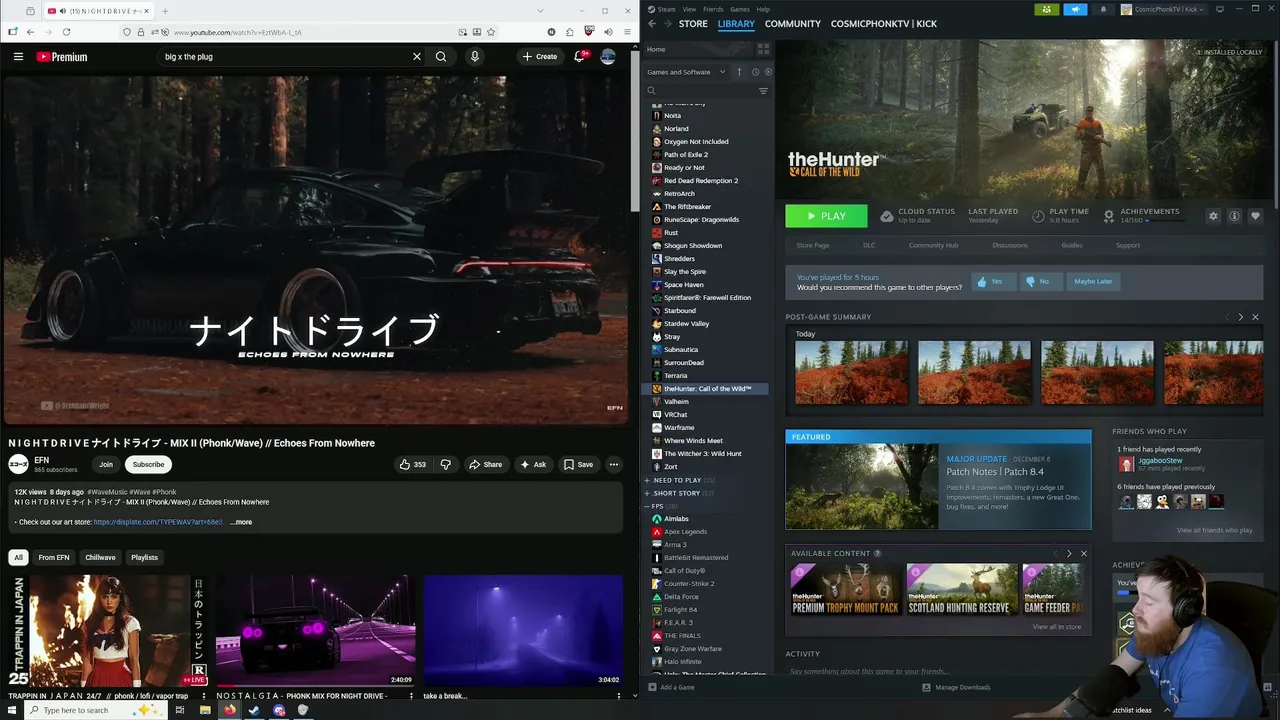Screen dimensions: 1280x720
Task: Open Steam announcements megaphone button
Action: 1075,9
